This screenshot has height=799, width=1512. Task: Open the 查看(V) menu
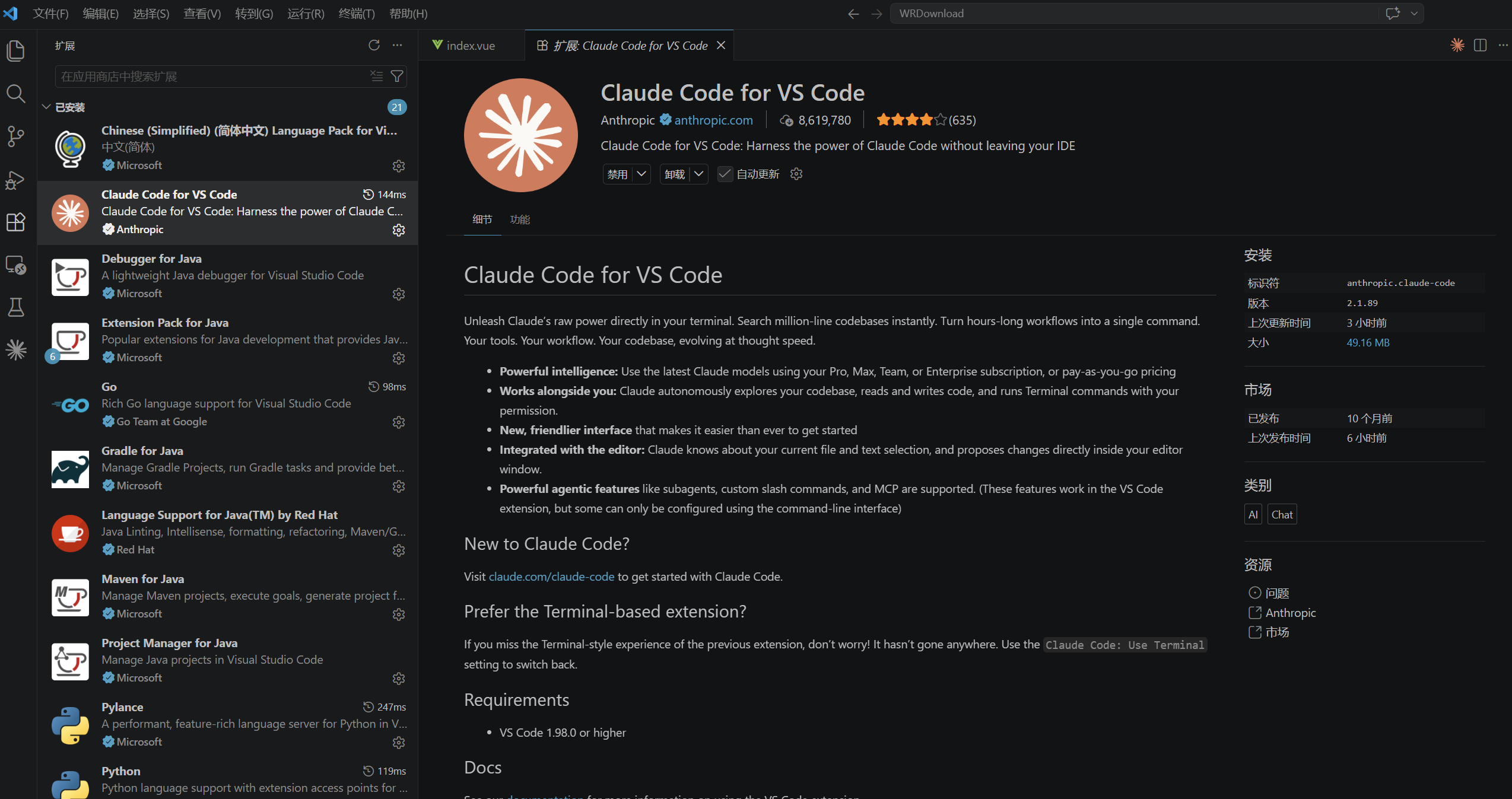(x=202, y=14)
